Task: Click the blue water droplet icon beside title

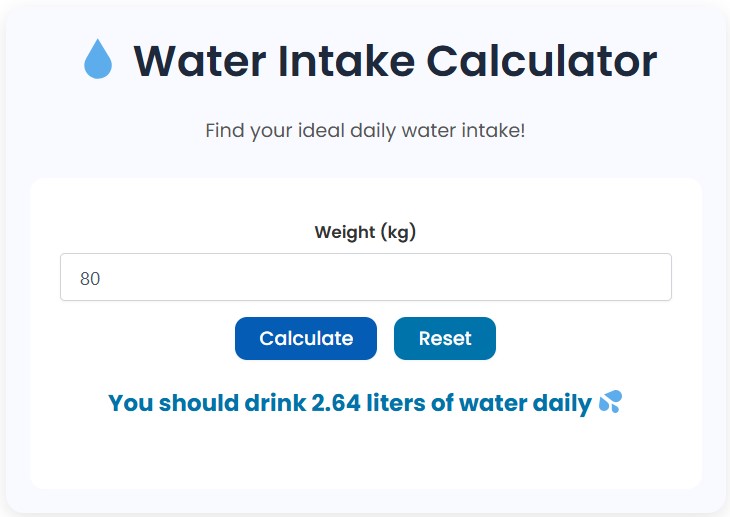Action: [x=98, y=60]
